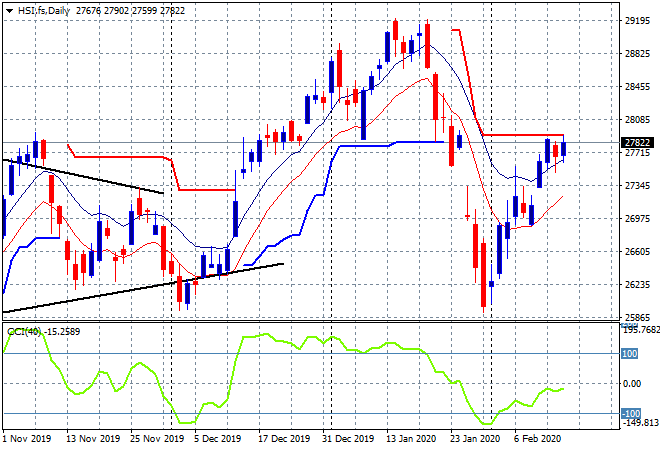The height and width of the screenshot is (450, 660).
Task: Click the CCI 0.00 axis label
Action: 632,383
